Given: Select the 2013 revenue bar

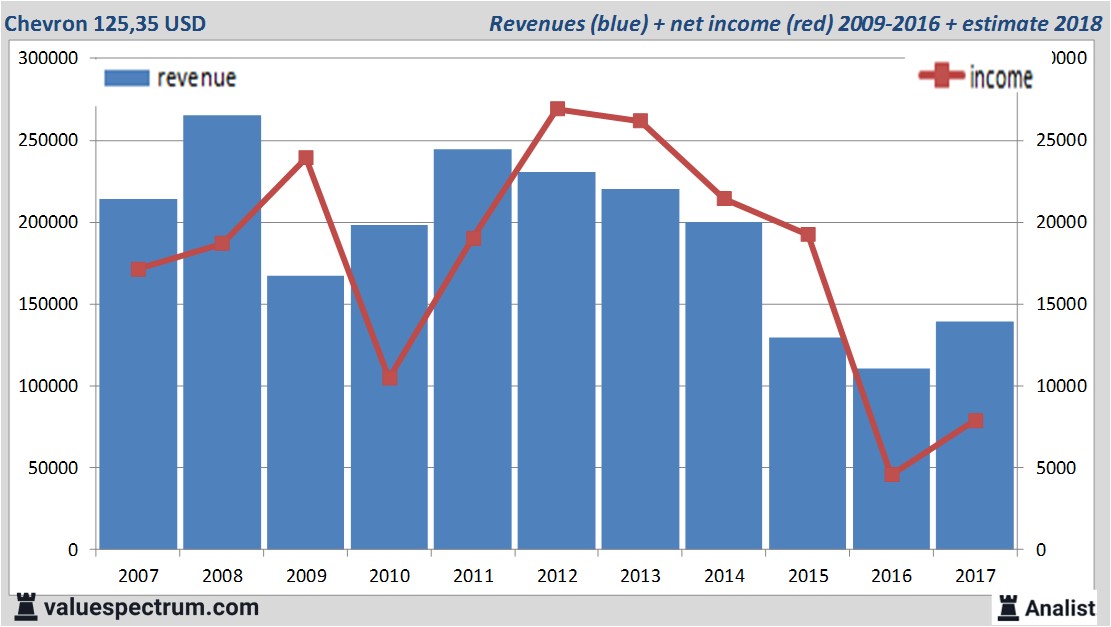Looking at the screenshot, I should click(641, 369).
